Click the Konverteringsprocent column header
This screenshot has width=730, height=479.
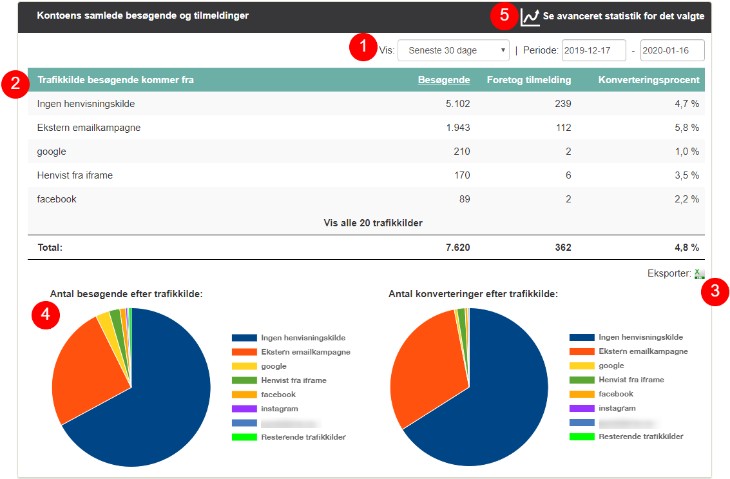(x=648, y=79)
